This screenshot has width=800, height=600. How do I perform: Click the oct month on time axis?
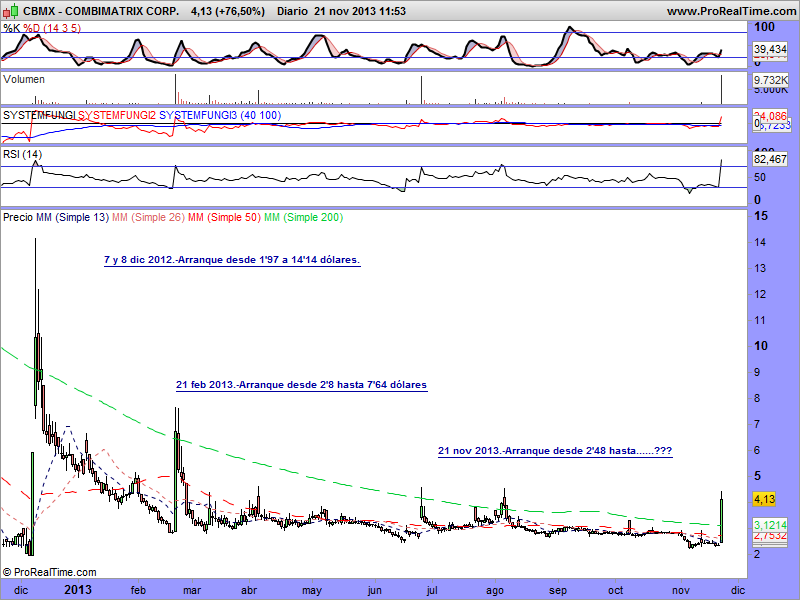click(x=615, y=590)
